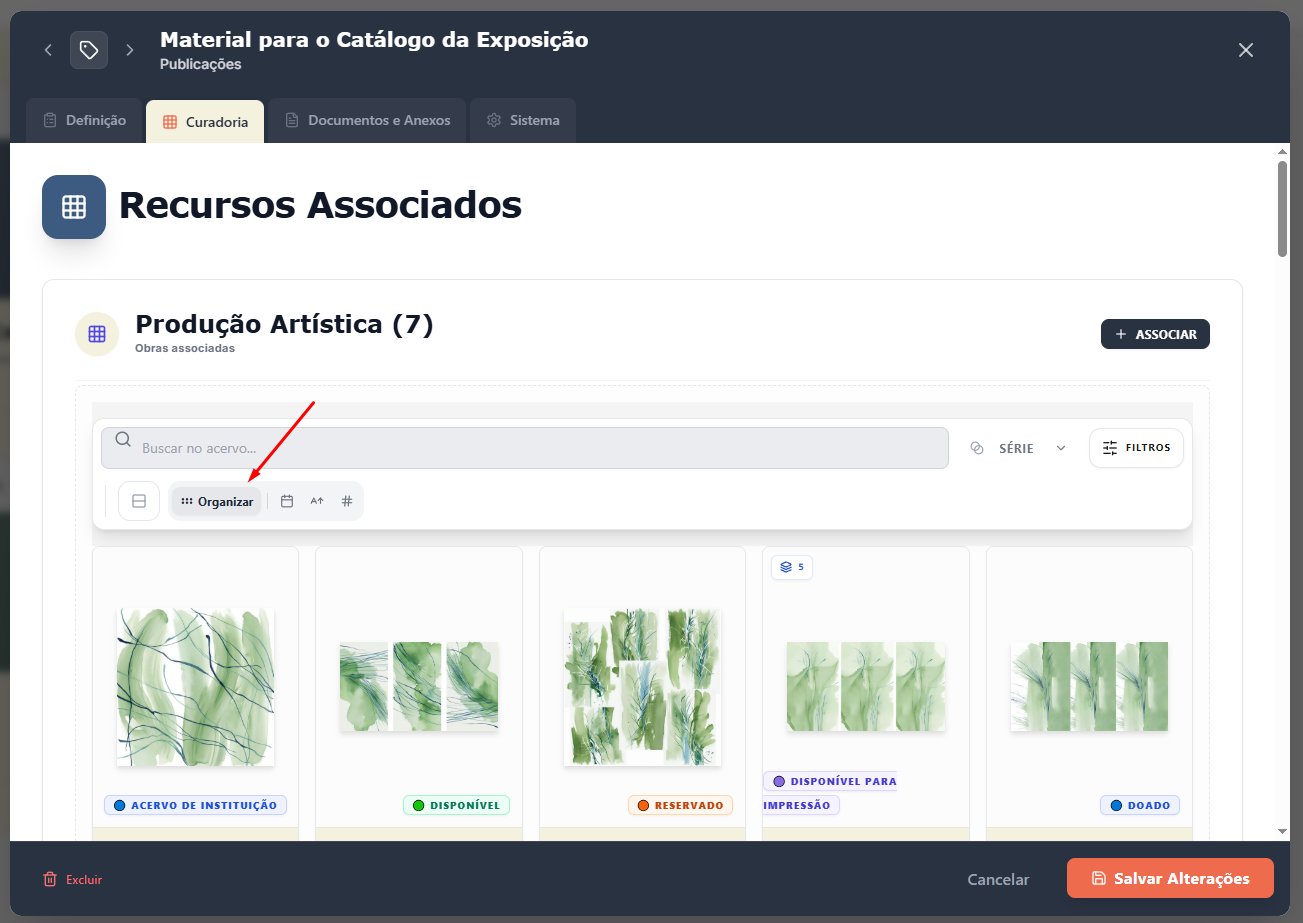Open the SÉRIE dropdown
The width and height of the screenshot is (1303, 923).
coord(1018,447)
